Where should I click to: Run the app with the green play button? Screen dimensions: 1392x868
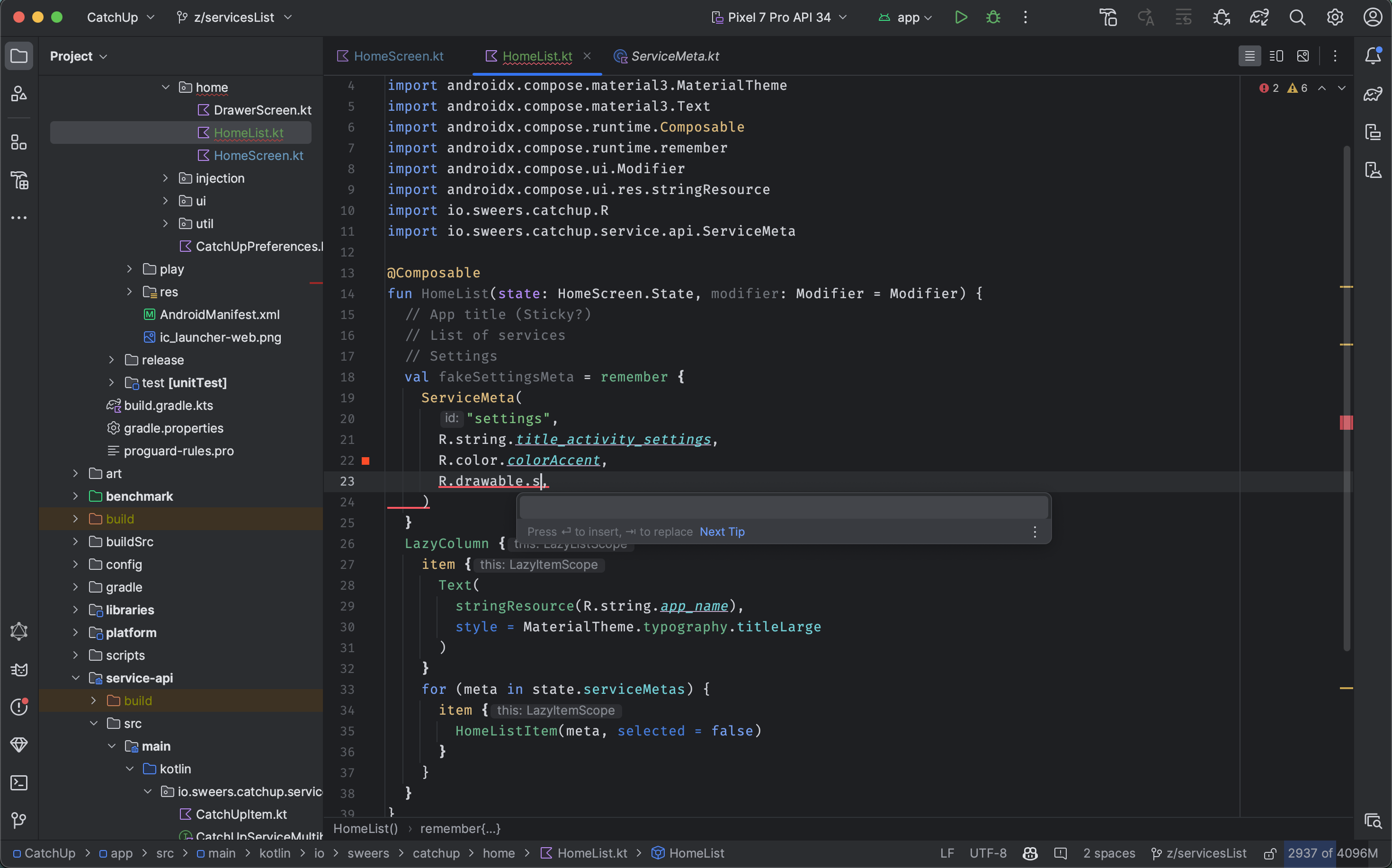[961, 17]
